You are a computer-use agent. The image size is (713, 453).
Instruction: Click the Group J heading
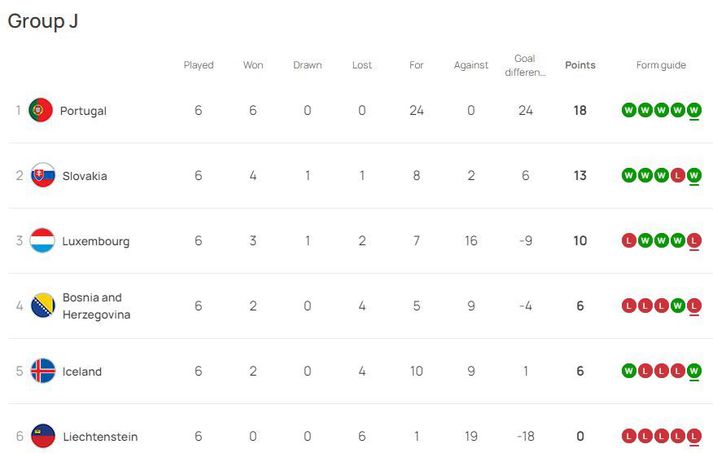[43, 21]
